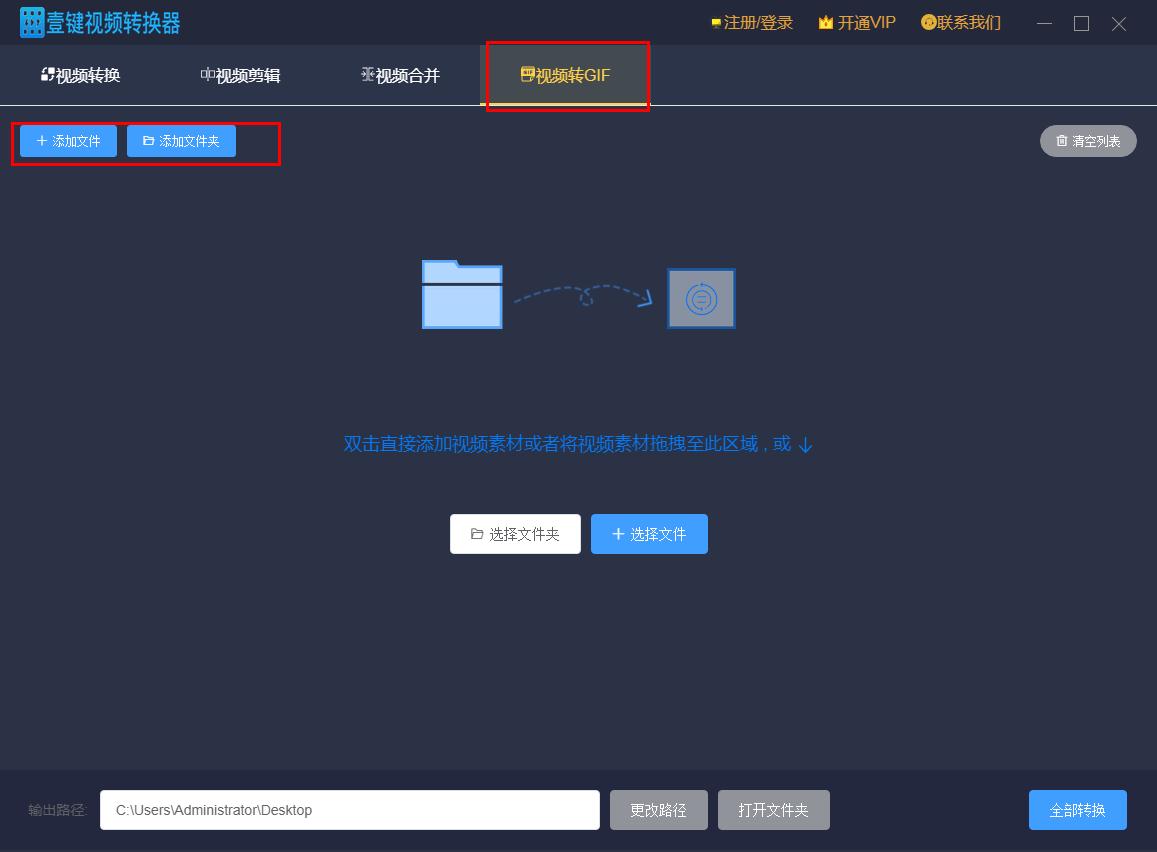Screen dimensions: 1157x852
Task: Click the scissors icon on 视频剪辑 tab
Action: point(207,73)
